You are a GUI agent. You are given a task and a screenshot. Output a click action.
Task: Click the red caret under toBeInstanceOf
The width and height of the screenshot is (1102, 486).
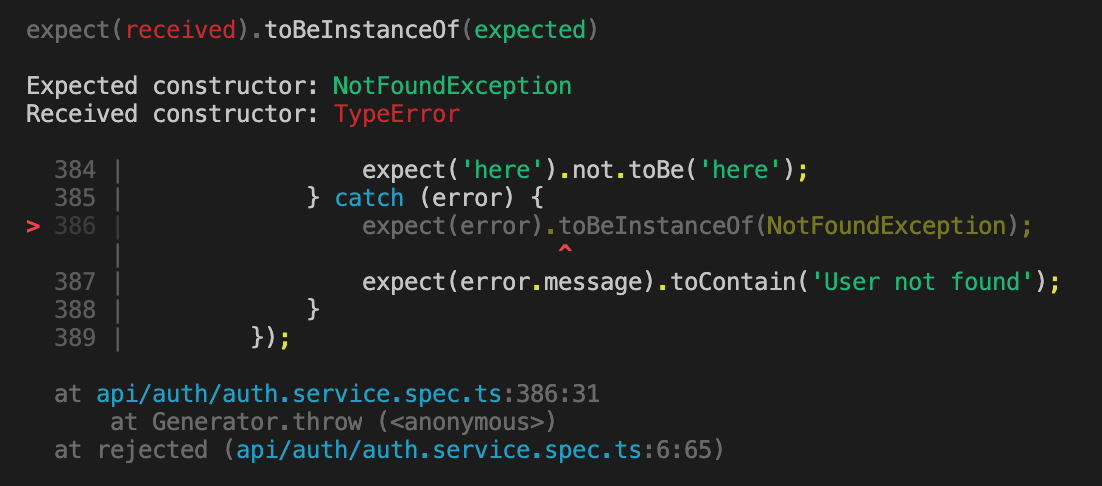pos(564,249)
